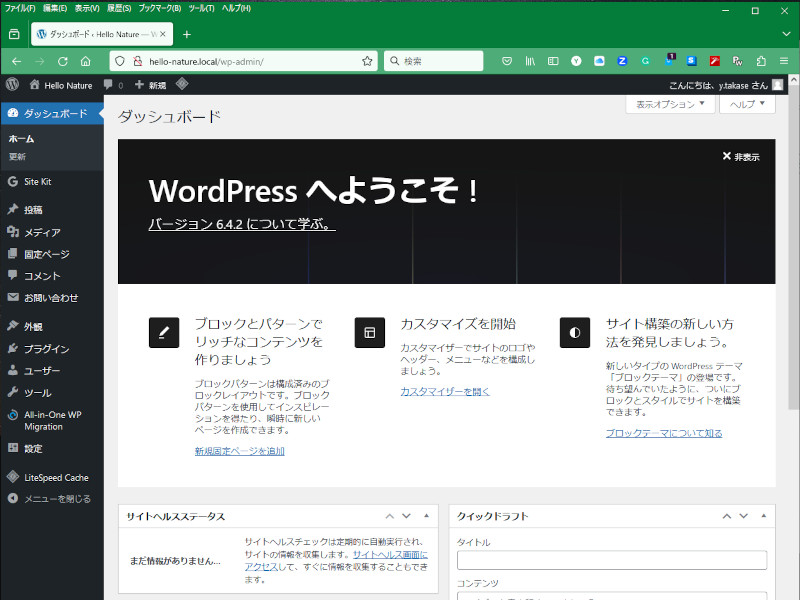Open the comments bubble in admin bar
The image size is (800, 600).
(113, 85)
